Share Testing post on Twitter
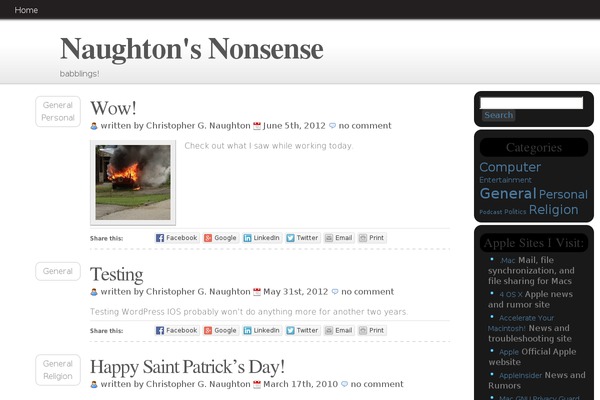 tap(302, 330)
